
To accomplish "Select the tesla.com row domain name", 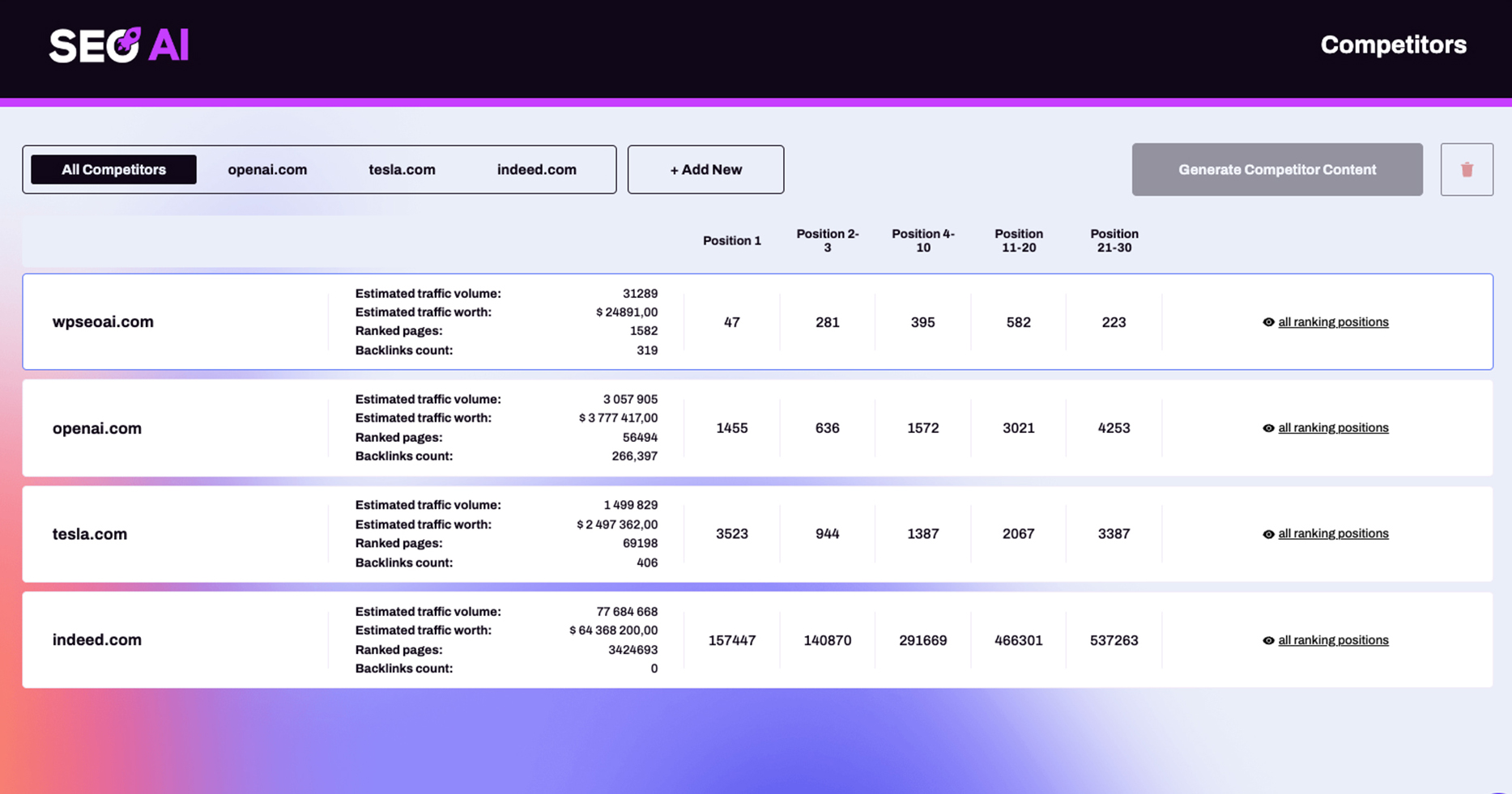I will pyautogui.click(x=90, y=534).
